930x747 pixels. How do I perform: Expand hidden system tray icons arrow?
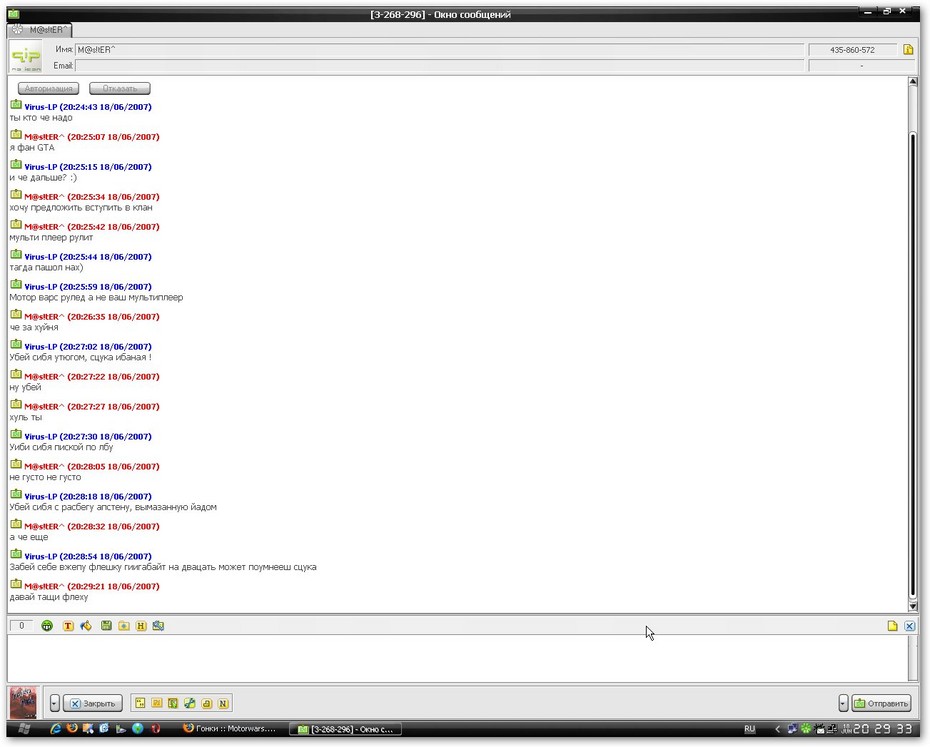777,729
